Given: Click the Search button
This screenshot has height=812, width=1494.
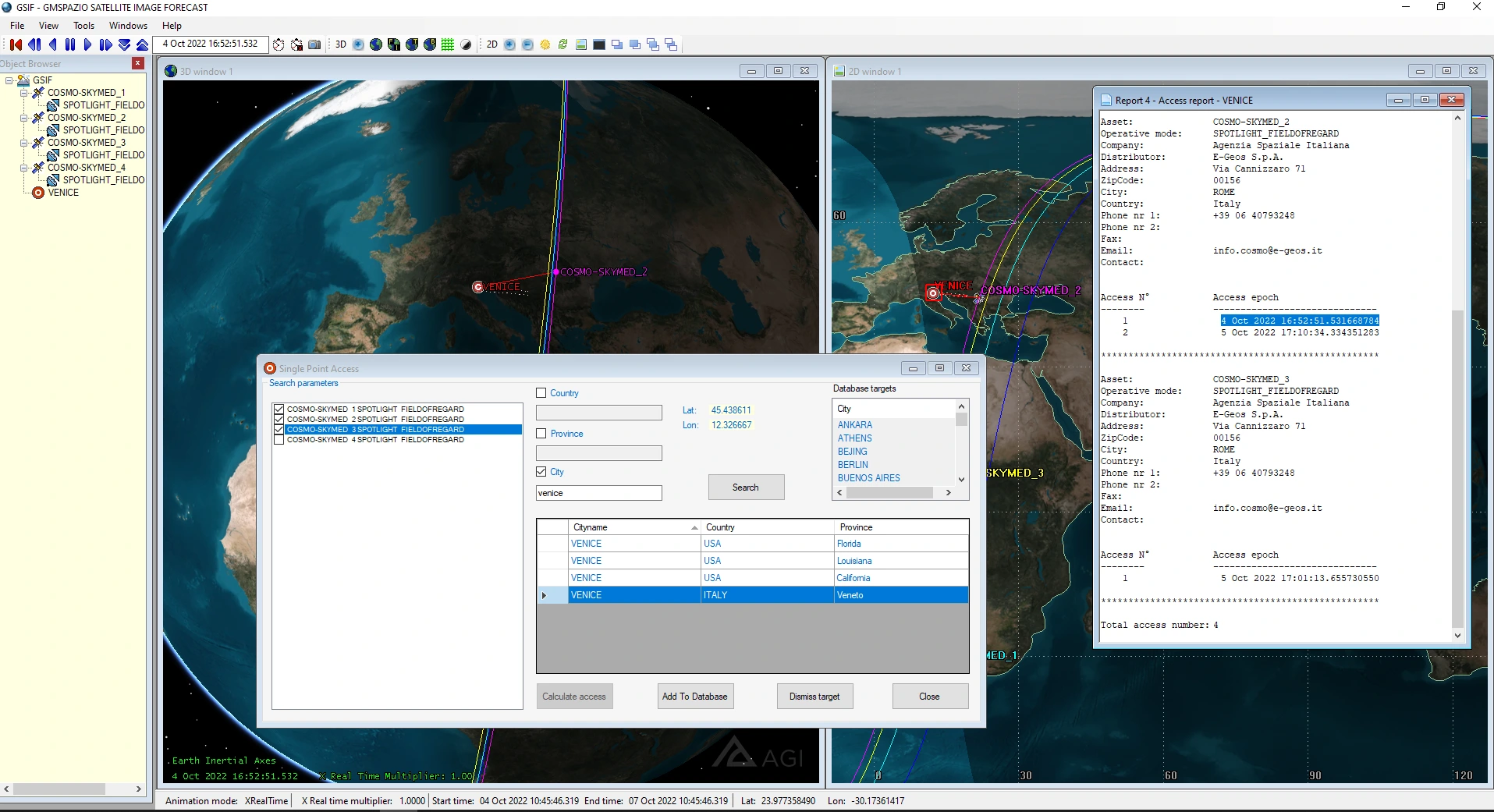Looking at the screenshot, I should [746, 488].
